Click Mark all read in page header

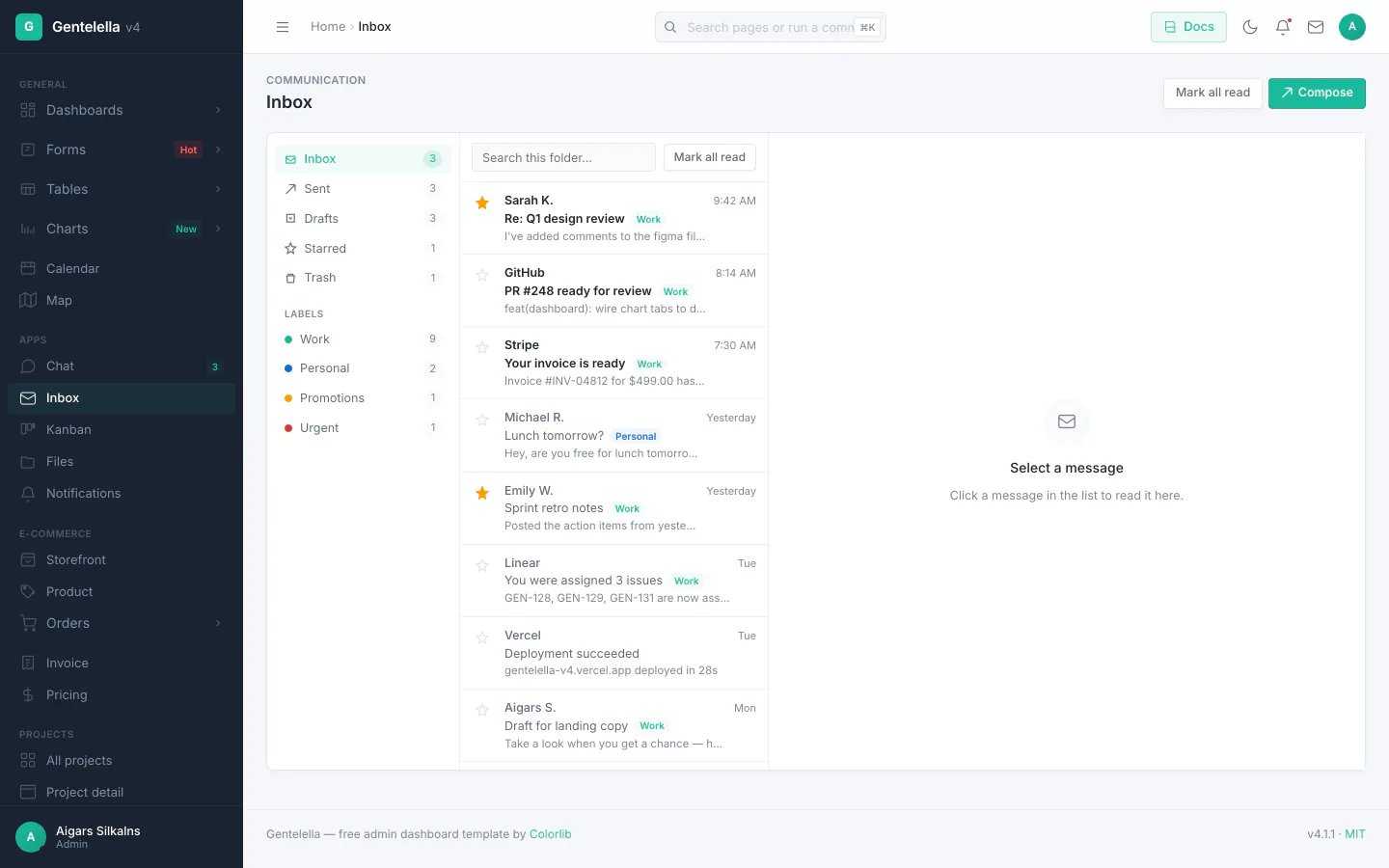pyautogui.click(x=1212, y=93)
